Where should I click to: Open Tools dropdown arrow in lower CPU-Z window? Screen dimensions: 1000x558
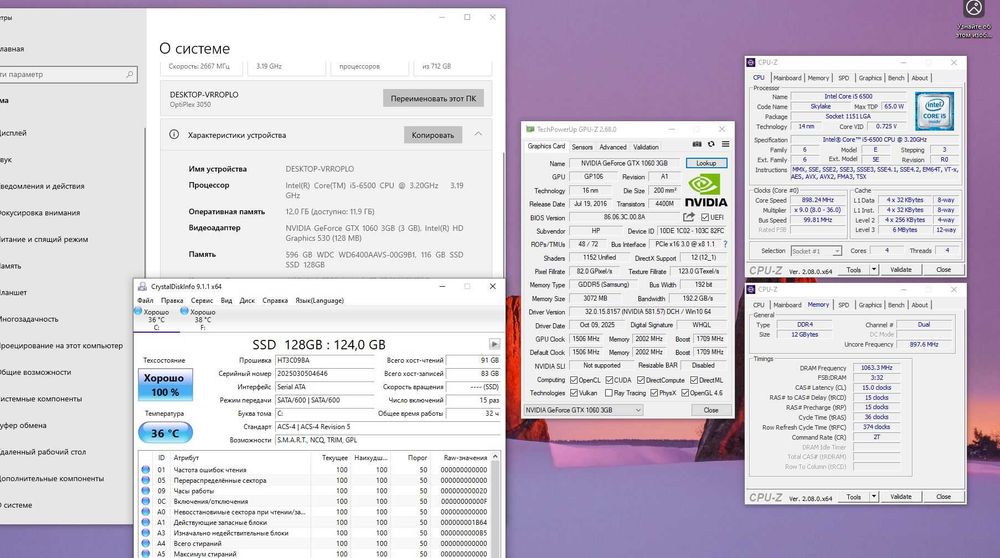(874, 497)
